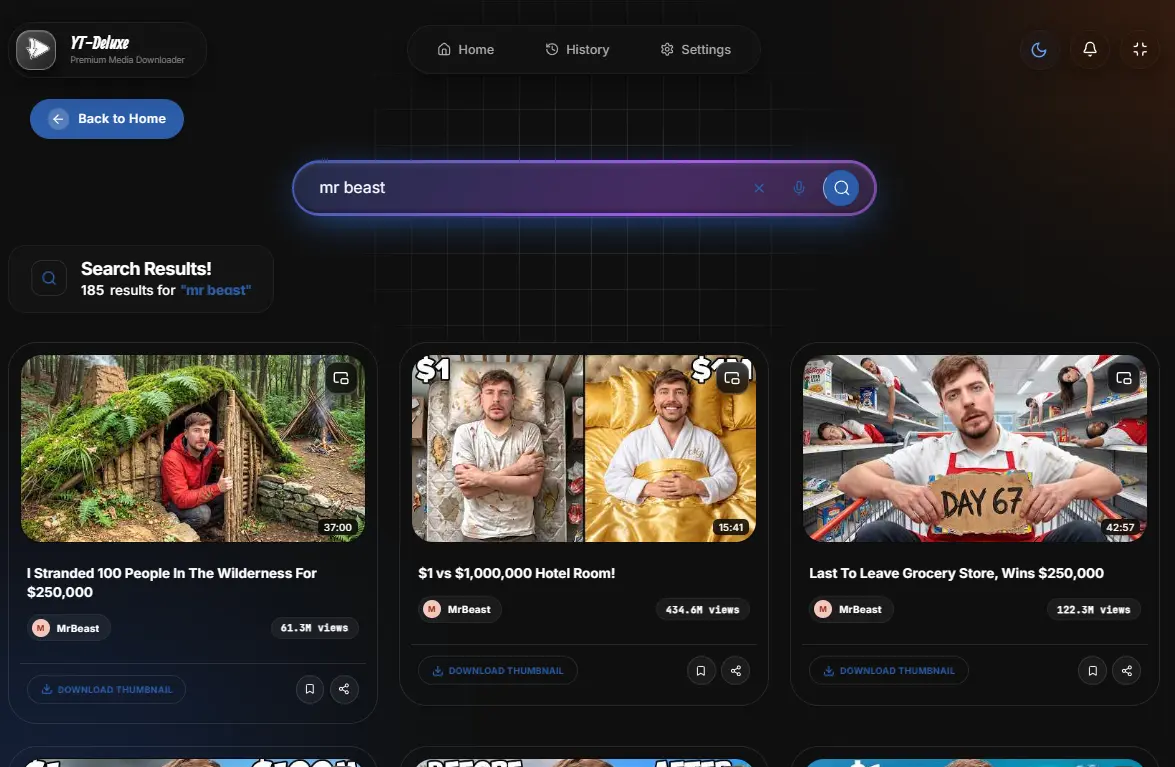Download thumbnail for the Wilderness video
This screenshot has height=767, width=1175.
click(106, 689)
